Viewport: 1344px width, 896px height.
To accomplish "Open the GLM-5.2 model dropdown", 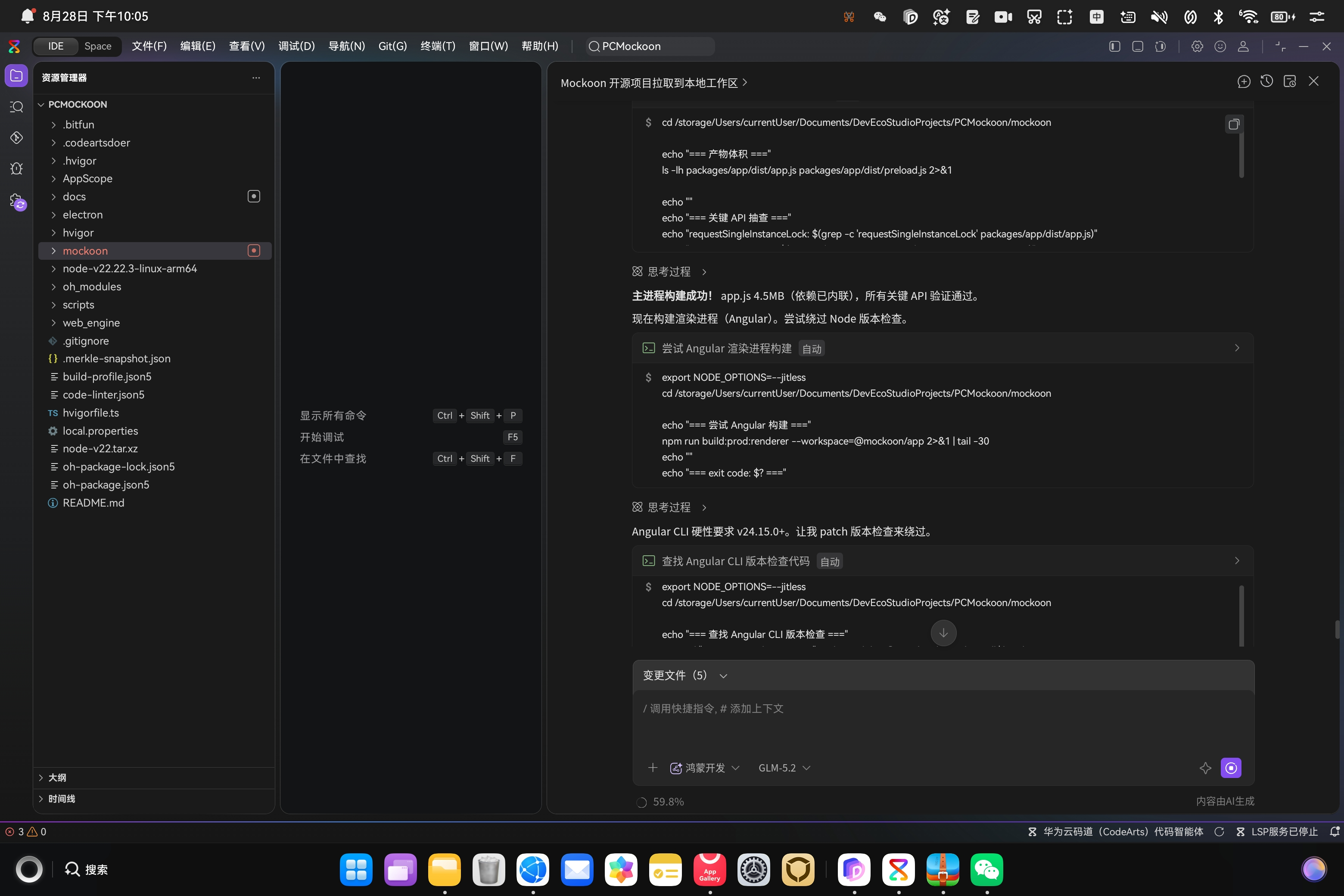I will (784, 768).
